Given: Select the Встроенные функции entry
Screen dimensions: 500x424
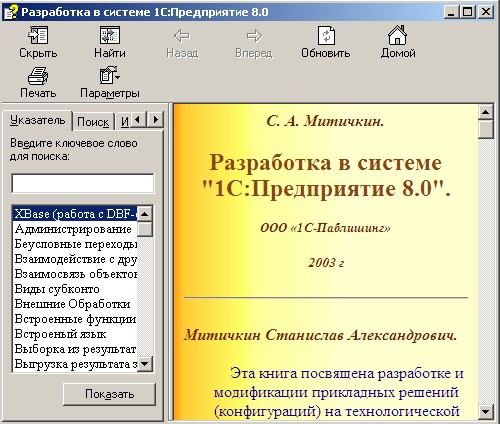Looking at the screenshot, I should coord(75,319).
